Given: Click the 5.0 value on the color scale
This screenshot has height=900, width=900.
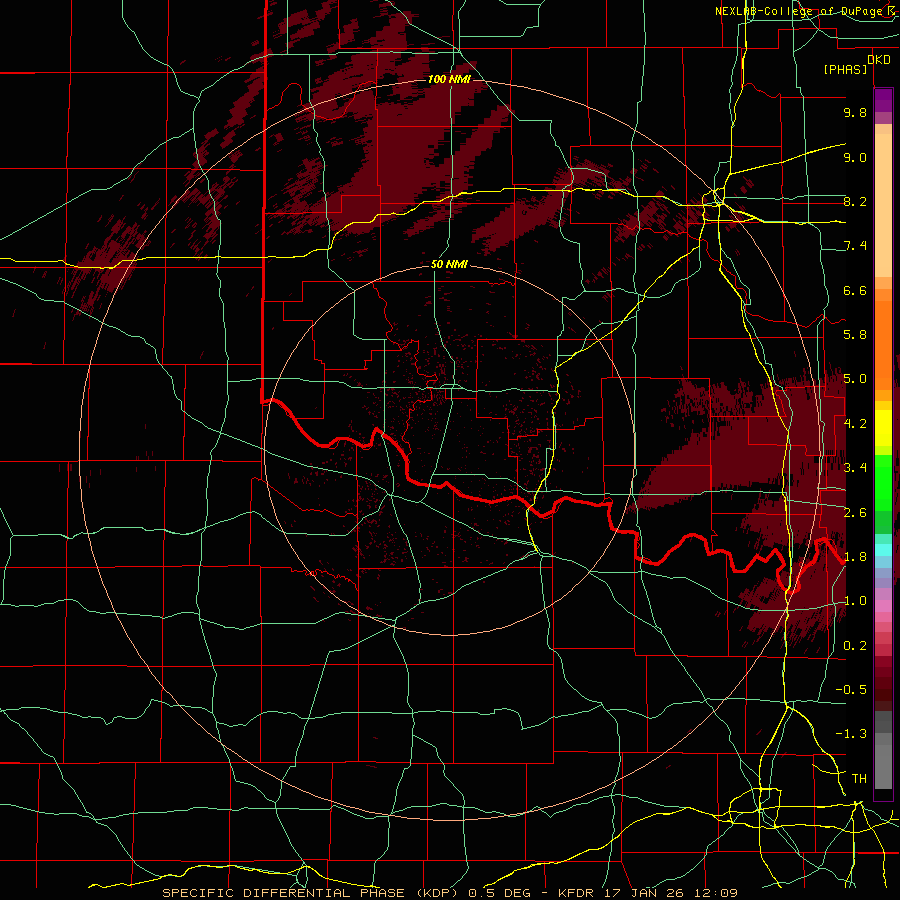Looking at the screenshot, I should 855,379.
